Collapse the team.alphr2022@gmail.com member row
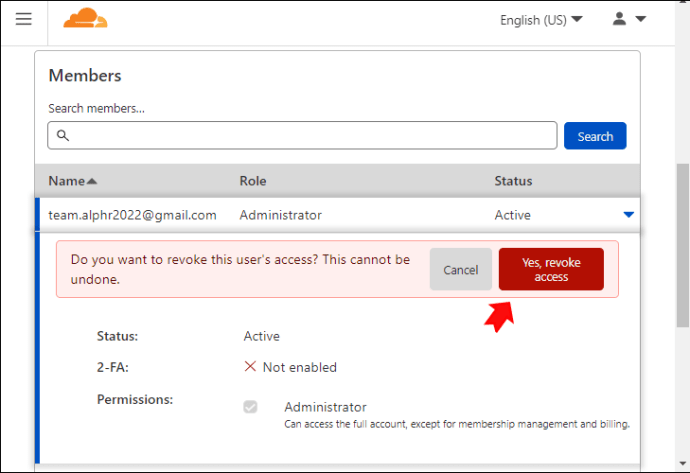 pos(629,215)
